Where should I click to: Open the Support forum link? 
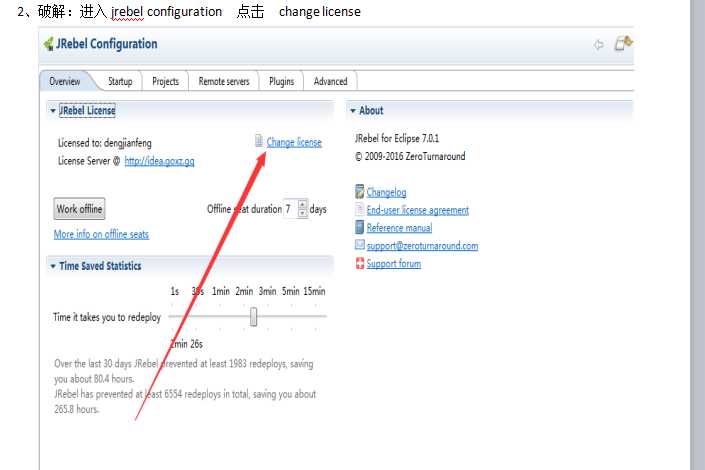(393, 264)
